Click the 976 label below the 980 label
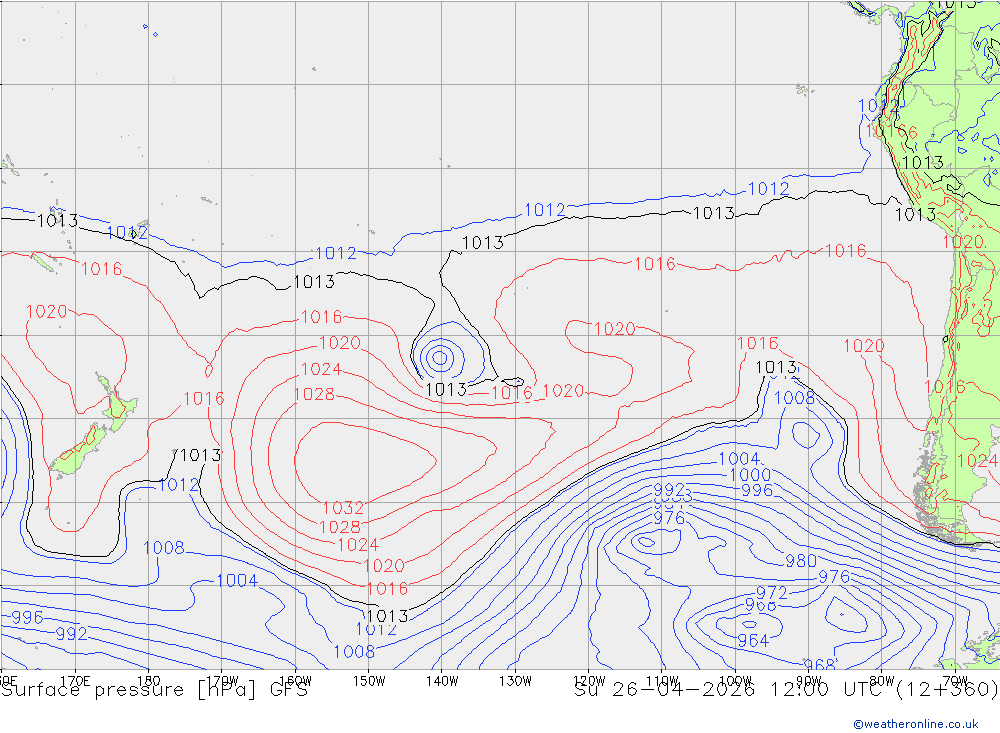This screenshot has height=733, width=1000. point(834,577)
